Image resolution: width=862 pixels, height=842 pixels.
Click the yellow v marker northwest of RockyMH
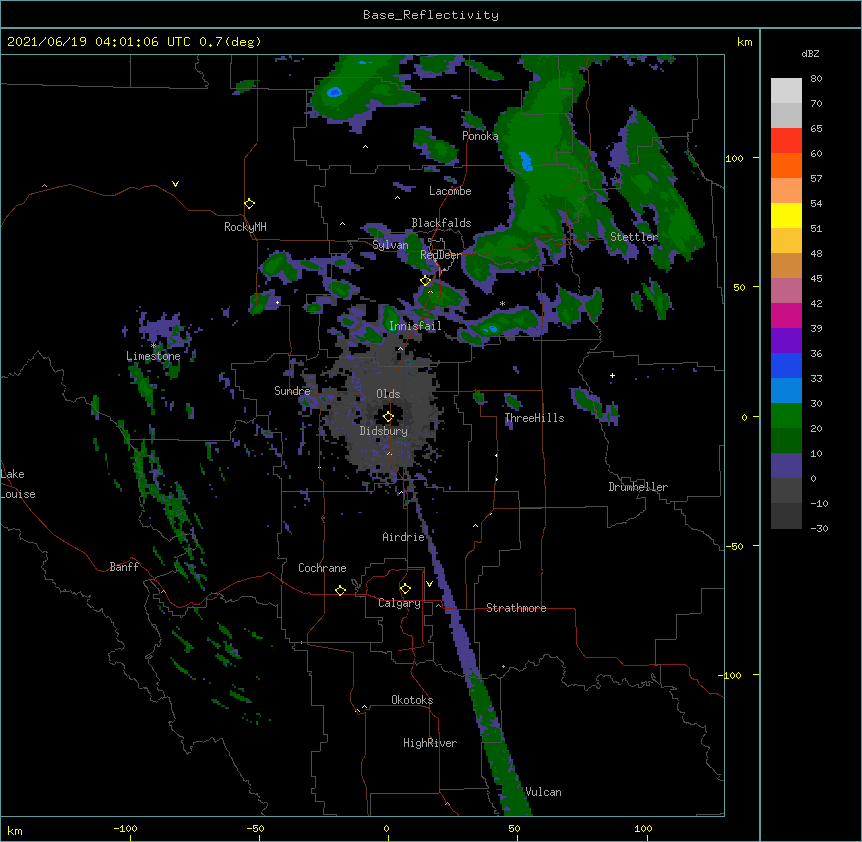pos(175,184)
